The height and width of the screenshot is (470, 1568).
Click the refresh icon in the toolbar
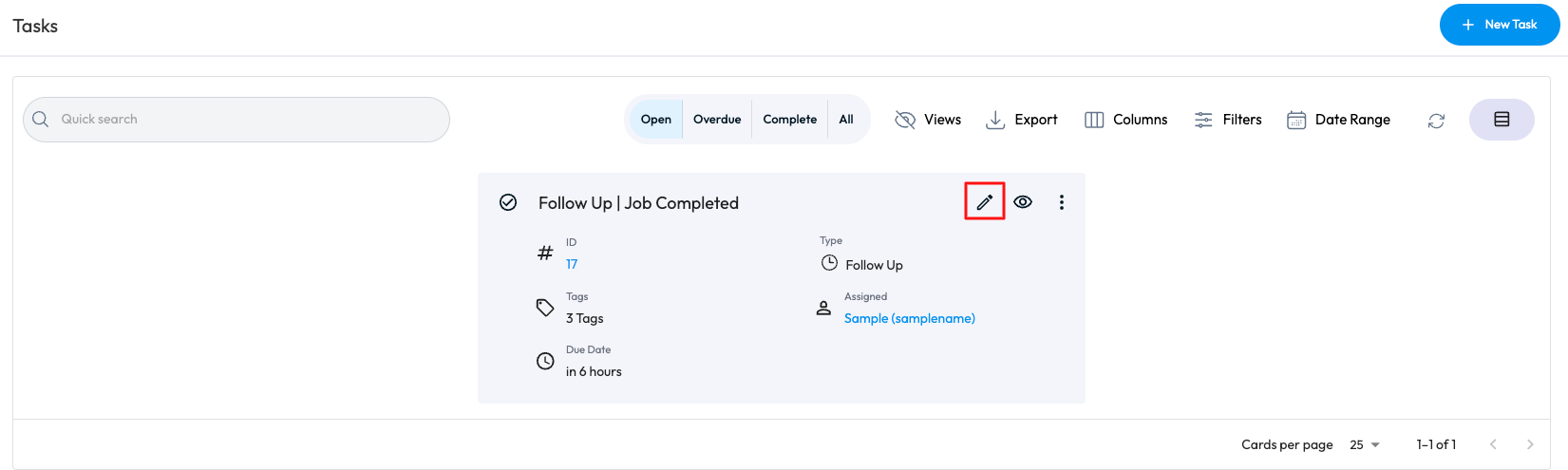click(1436, 121)
